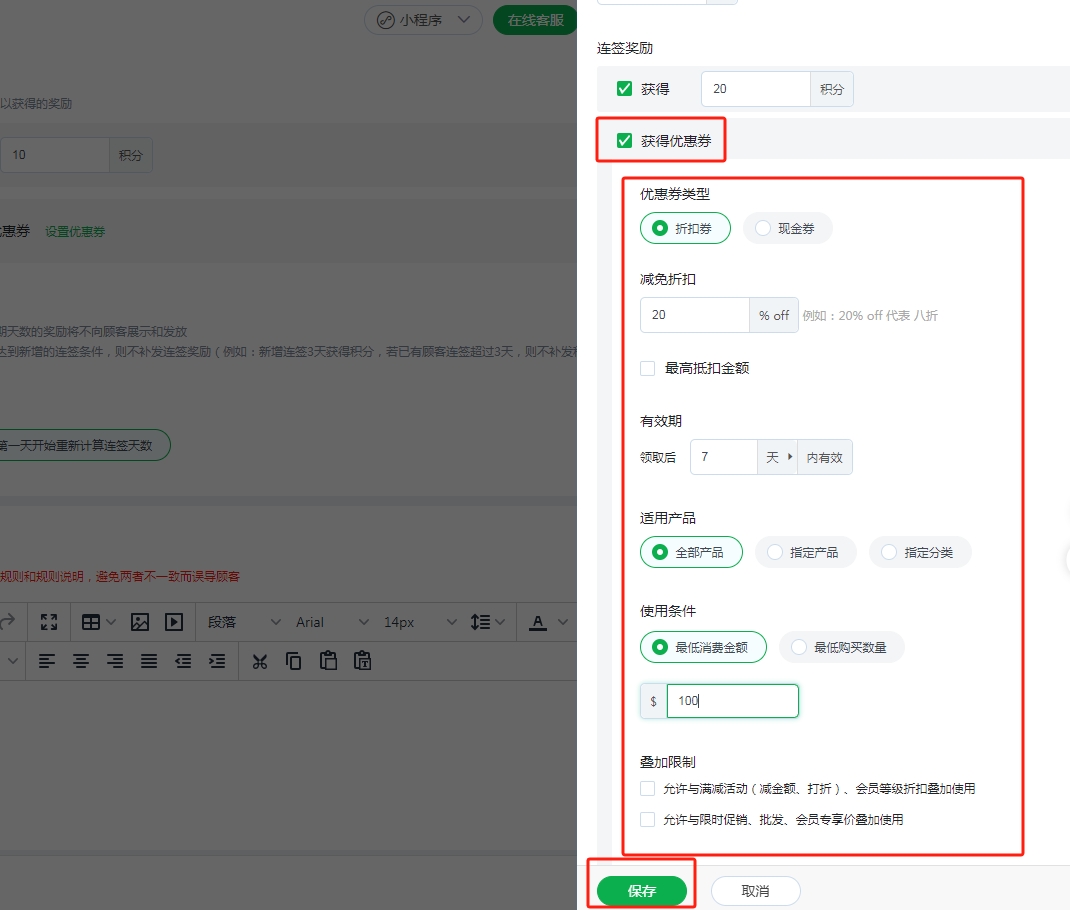
Task: Click the copy icon
Action: pyautogui.click(x=293, y=661)
